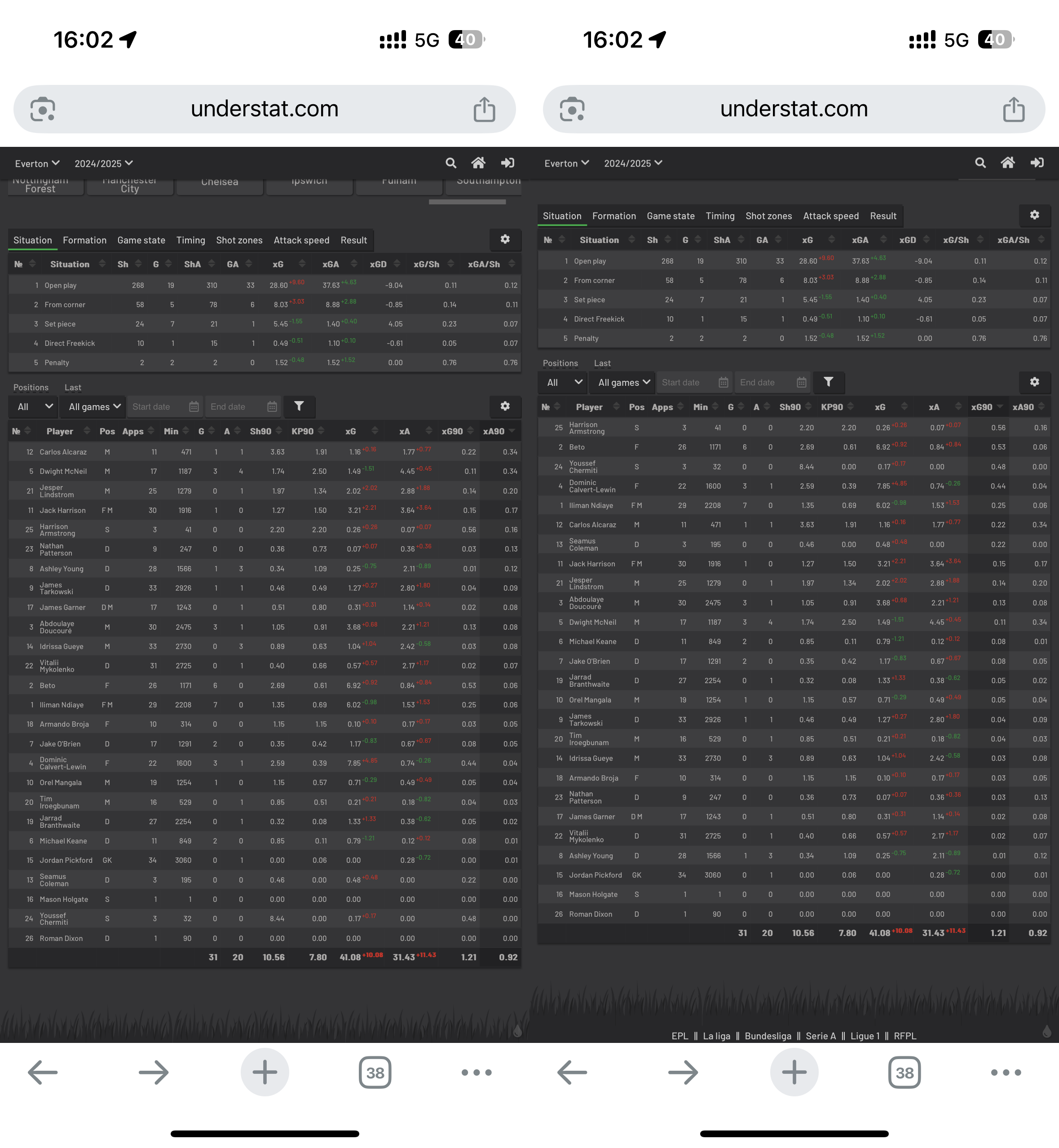Open Ligue 1 link in footer
Screen dimensions: 1059x1148
(x=865, y=1036)
